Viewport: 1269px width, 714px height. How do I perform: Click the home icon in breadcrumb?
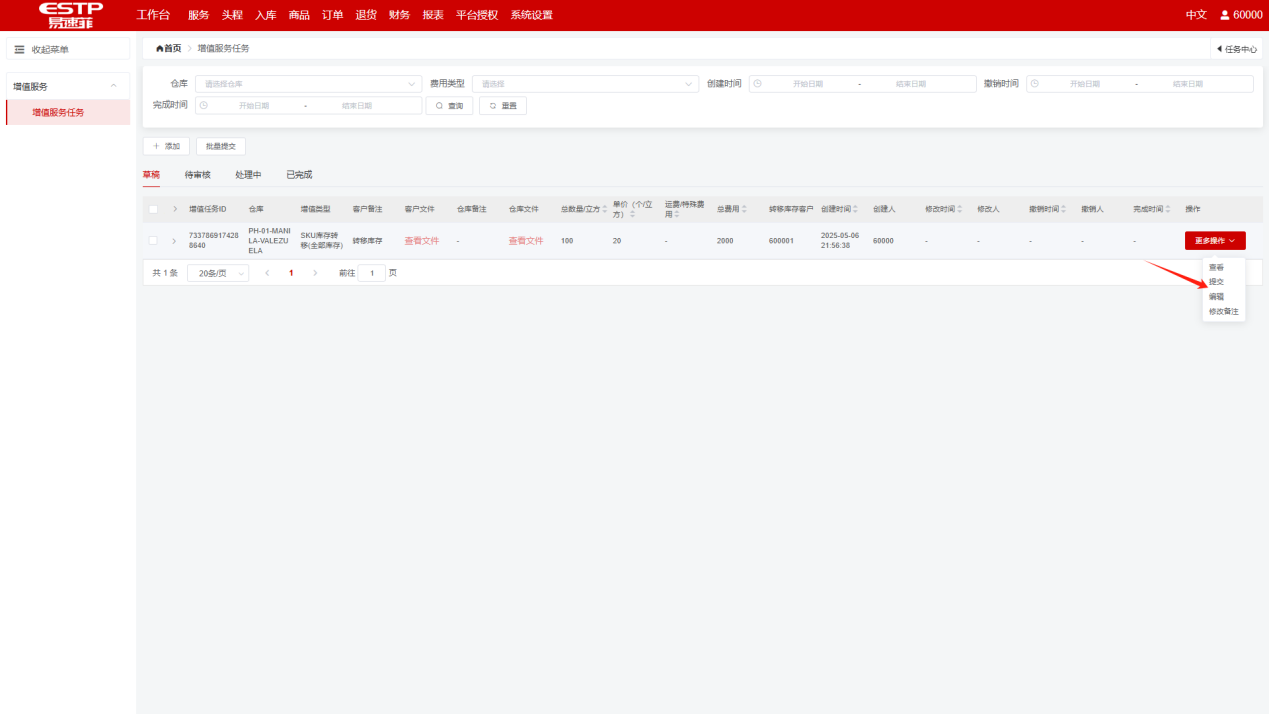[160, 48]
